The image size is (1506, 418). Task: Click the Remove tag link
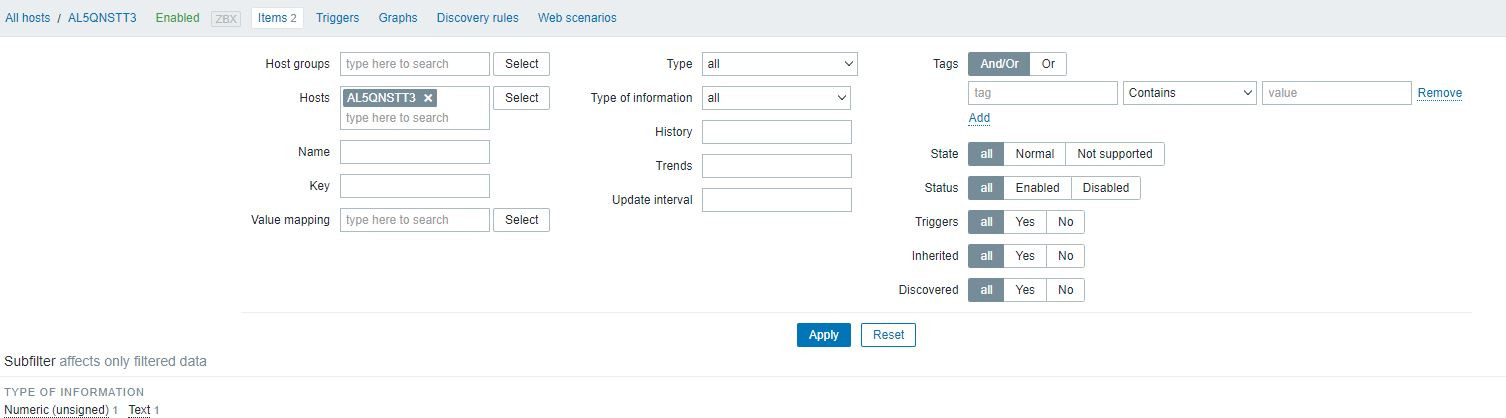click(x=1439, y=93)
